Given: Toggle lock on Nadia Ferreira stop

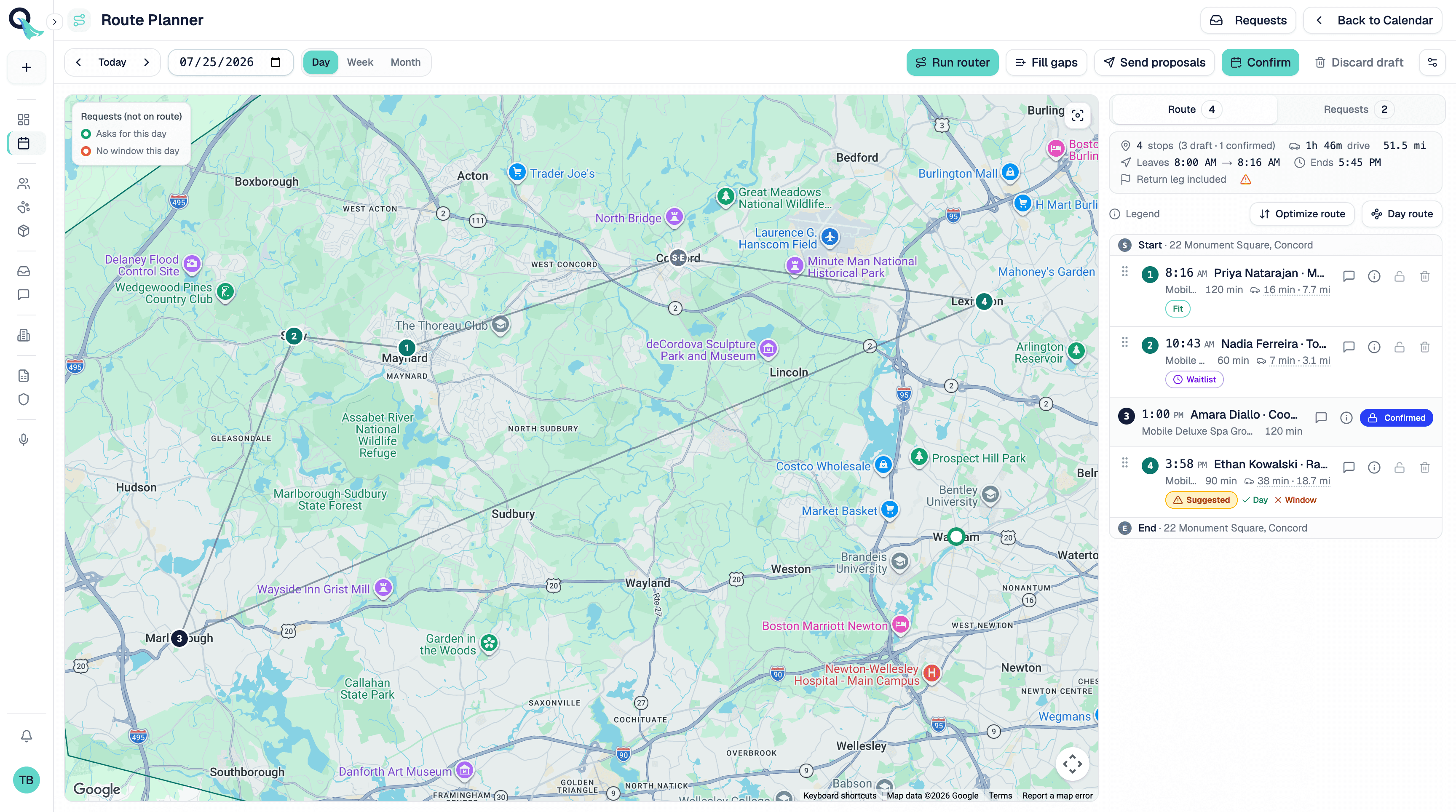Looking at the screenshot, I should pyautogui.click(x=1400, y=347).
